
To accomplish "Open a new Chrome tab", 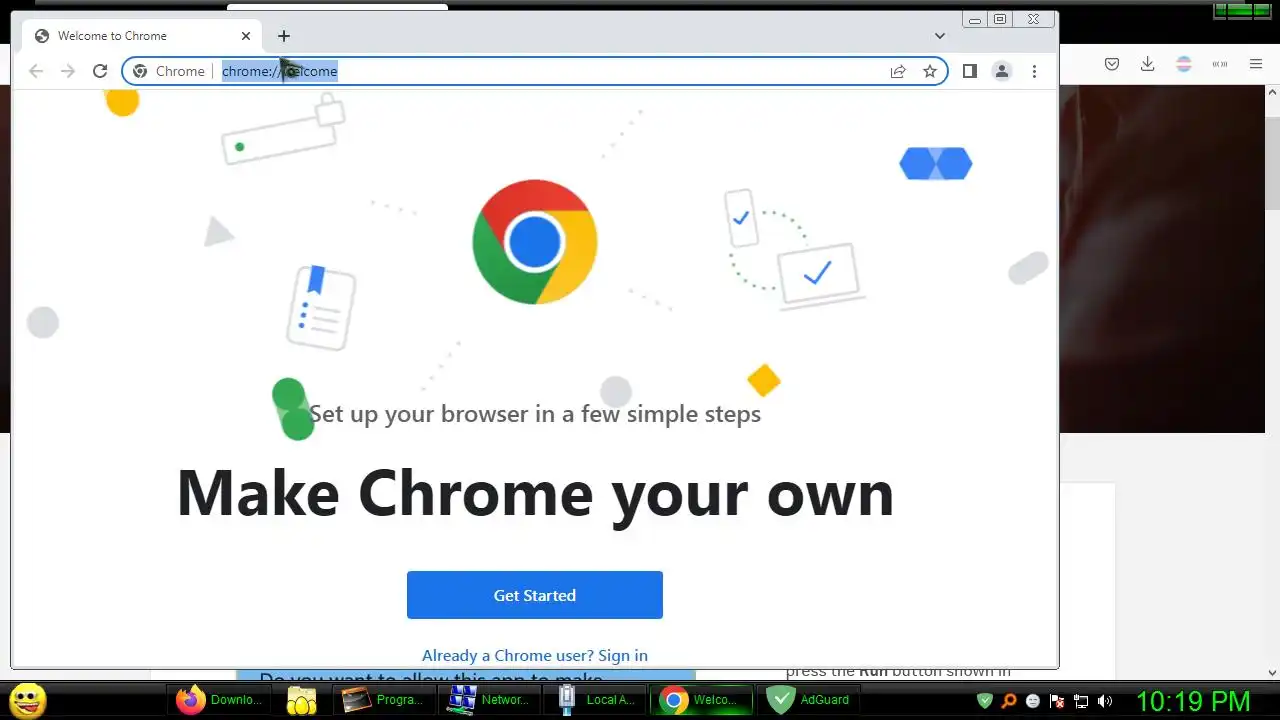I will pyautogui.click(x=284, y=36).
